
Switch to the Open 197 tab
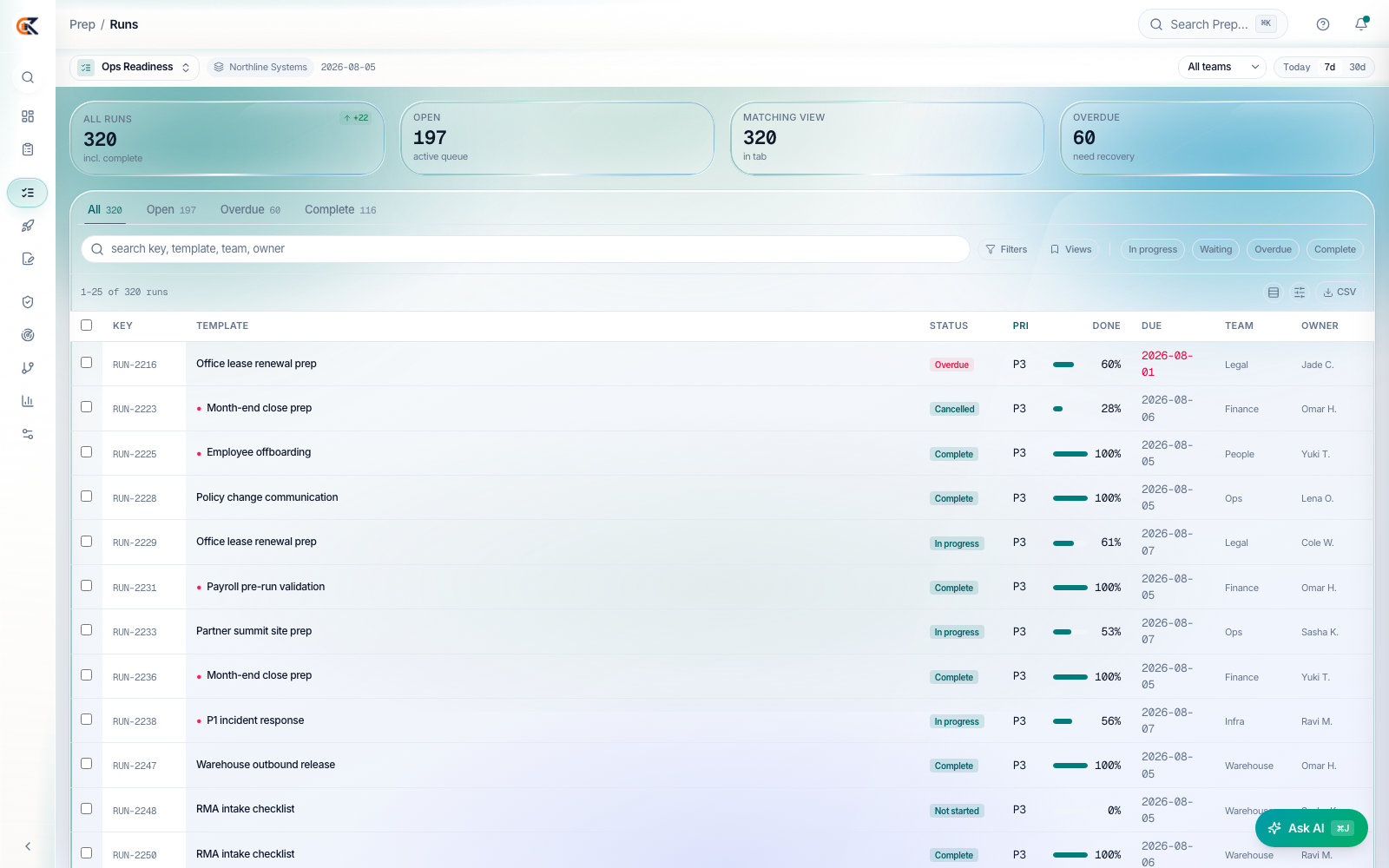(171, 210)
